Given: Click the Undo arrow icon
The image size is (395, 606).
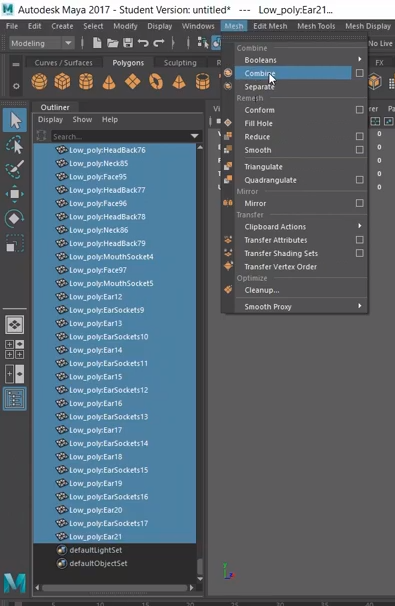Looking at the screenshot, I should point(143,43).
